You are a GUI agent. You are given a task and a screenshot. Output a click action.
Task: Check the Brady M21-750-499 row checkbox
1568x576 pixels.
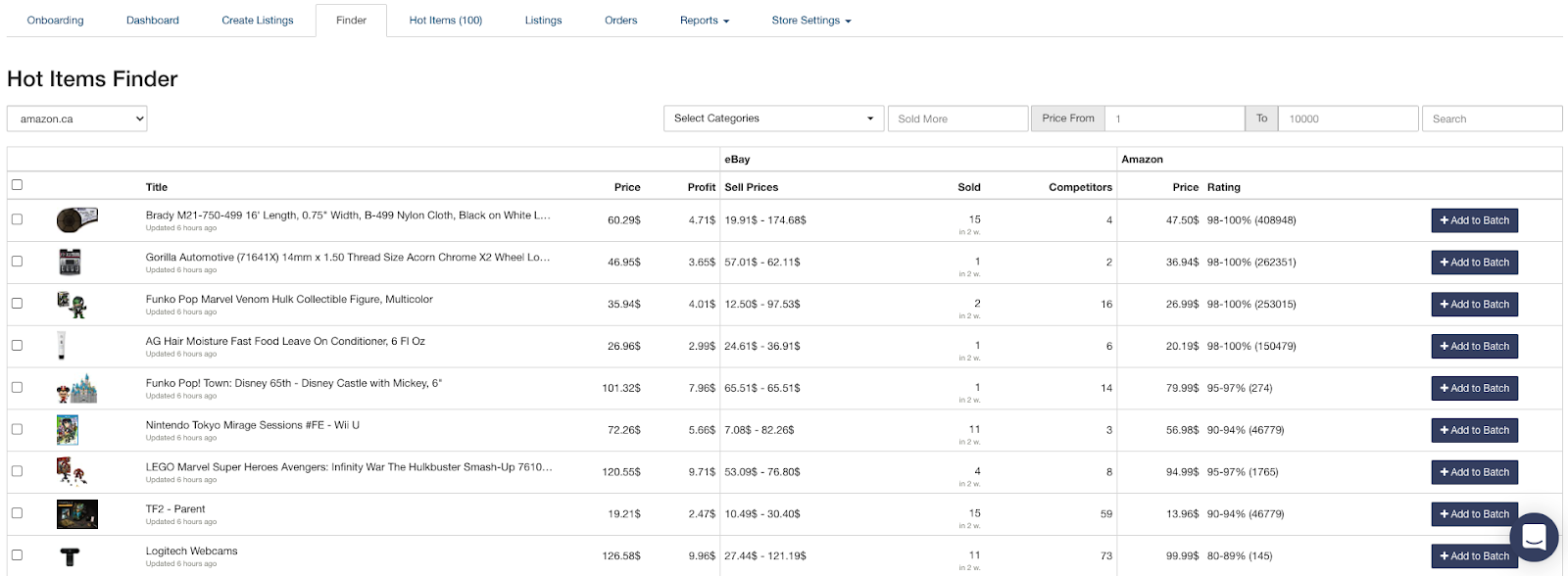(x=17, y=219)
